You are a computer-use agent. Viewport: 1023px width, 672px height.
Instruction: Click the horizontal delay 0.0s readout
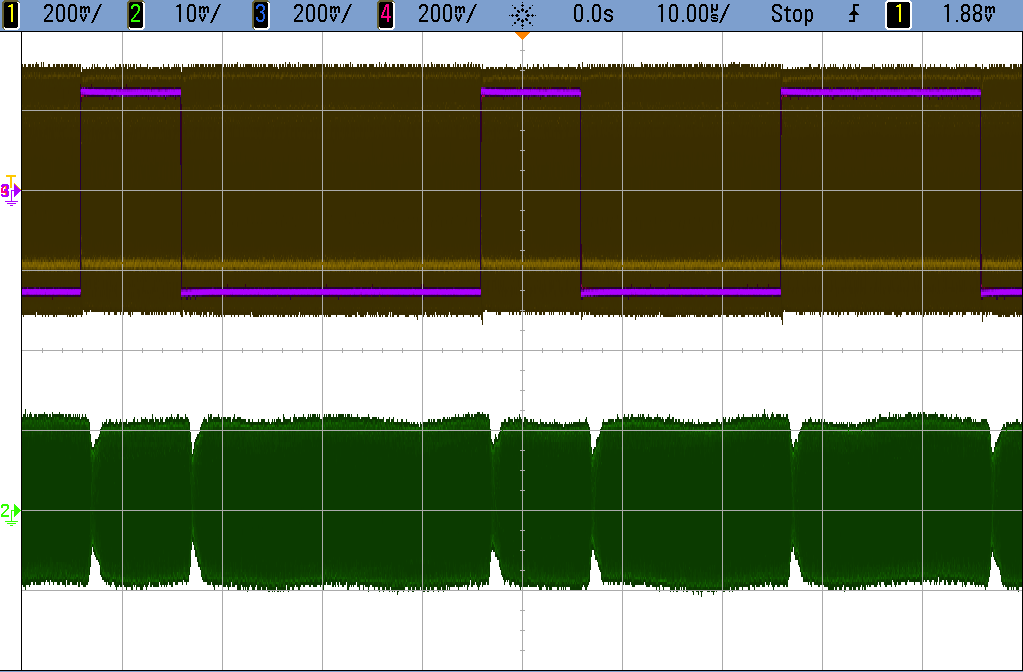tap(593, 14)
